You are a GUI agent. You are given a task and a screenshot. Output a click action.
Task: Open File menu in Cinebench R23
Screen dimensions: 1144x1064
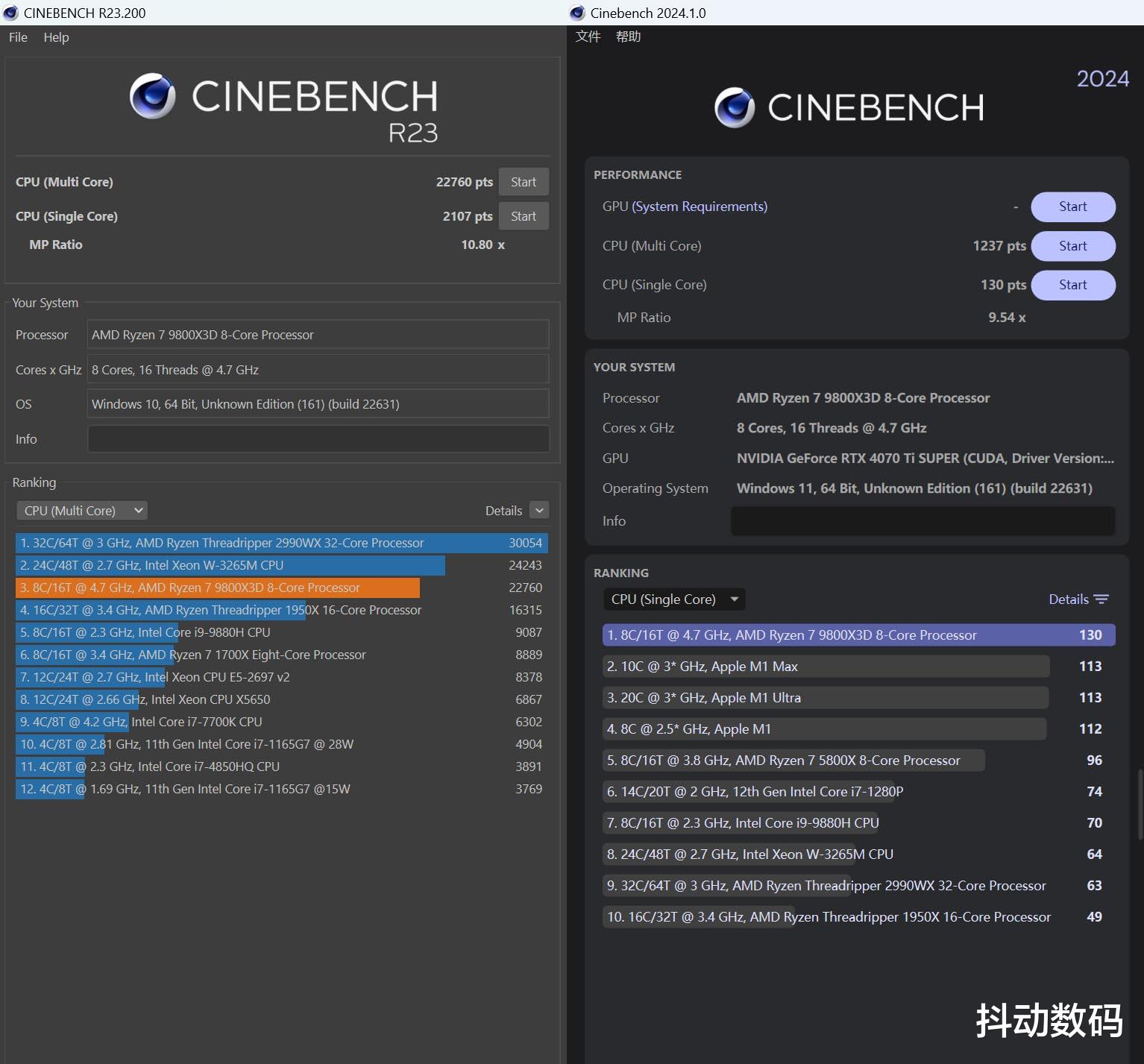[x=18, y=37]
